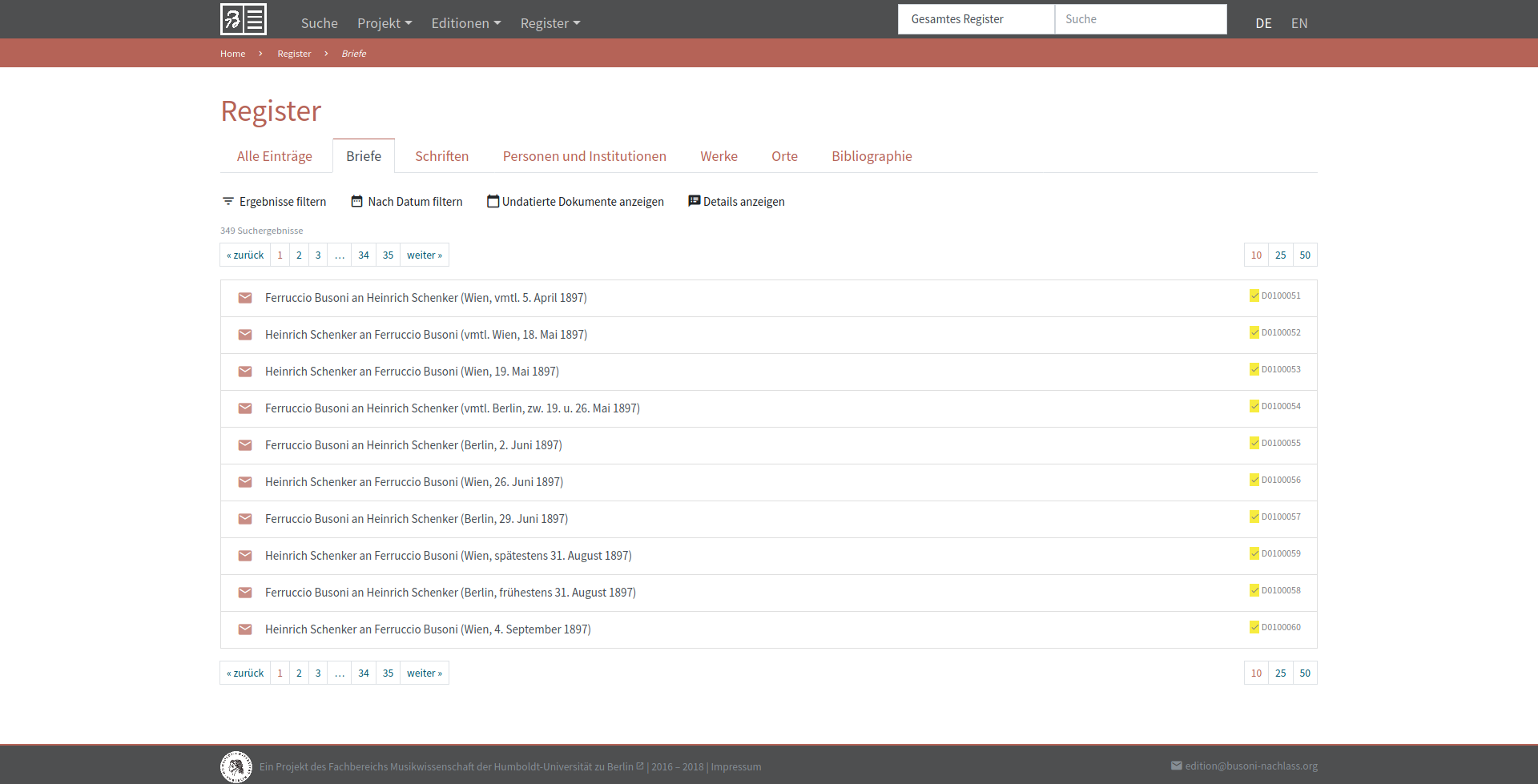Open the Editionen dropdown menu
Image resolution: width=1538 pixels, height=784 pixels.
coord(466,23)
